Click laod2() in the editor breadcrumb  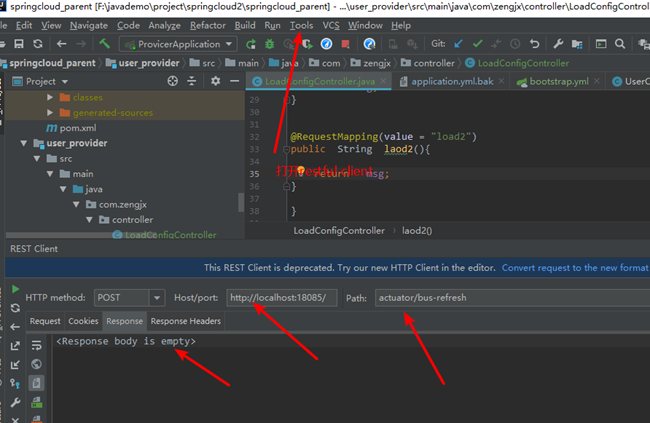point(417,231)
